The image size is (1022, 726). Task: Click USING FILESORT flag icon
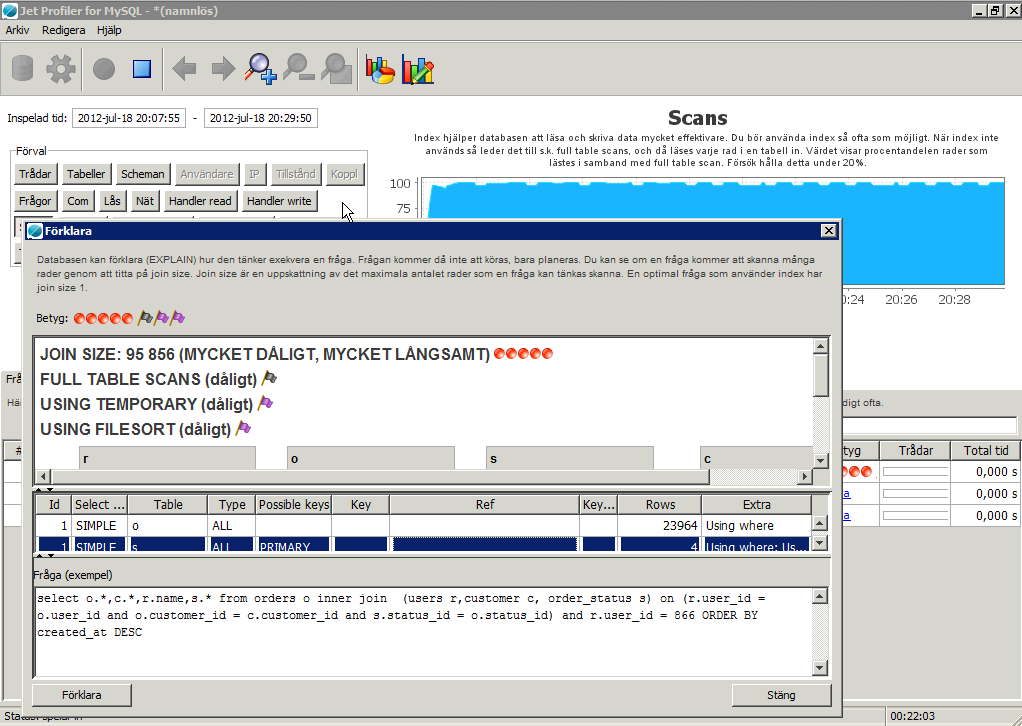[243, 428]
